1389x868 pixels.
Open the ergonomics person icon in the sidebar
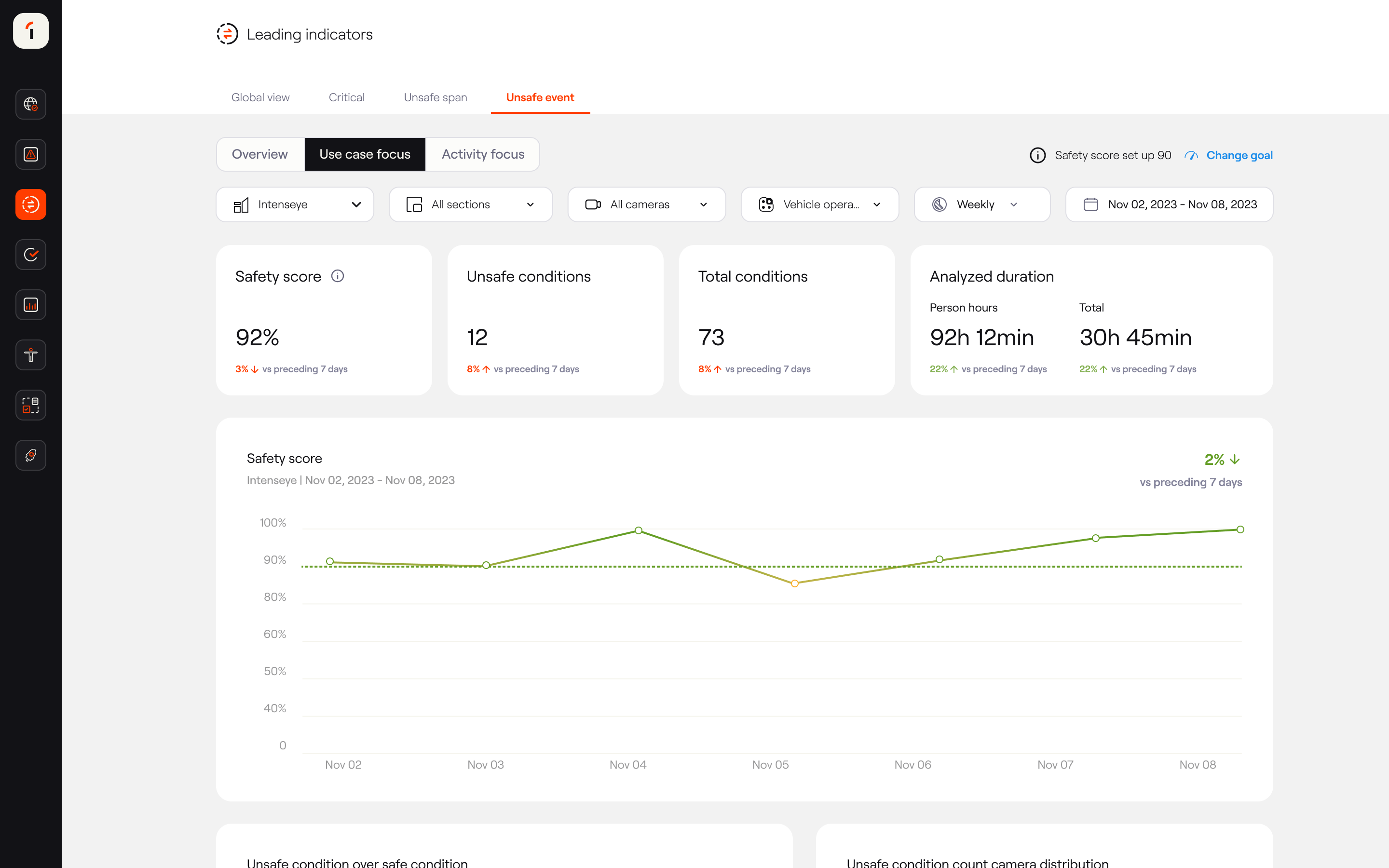click(x=31, y=355)
